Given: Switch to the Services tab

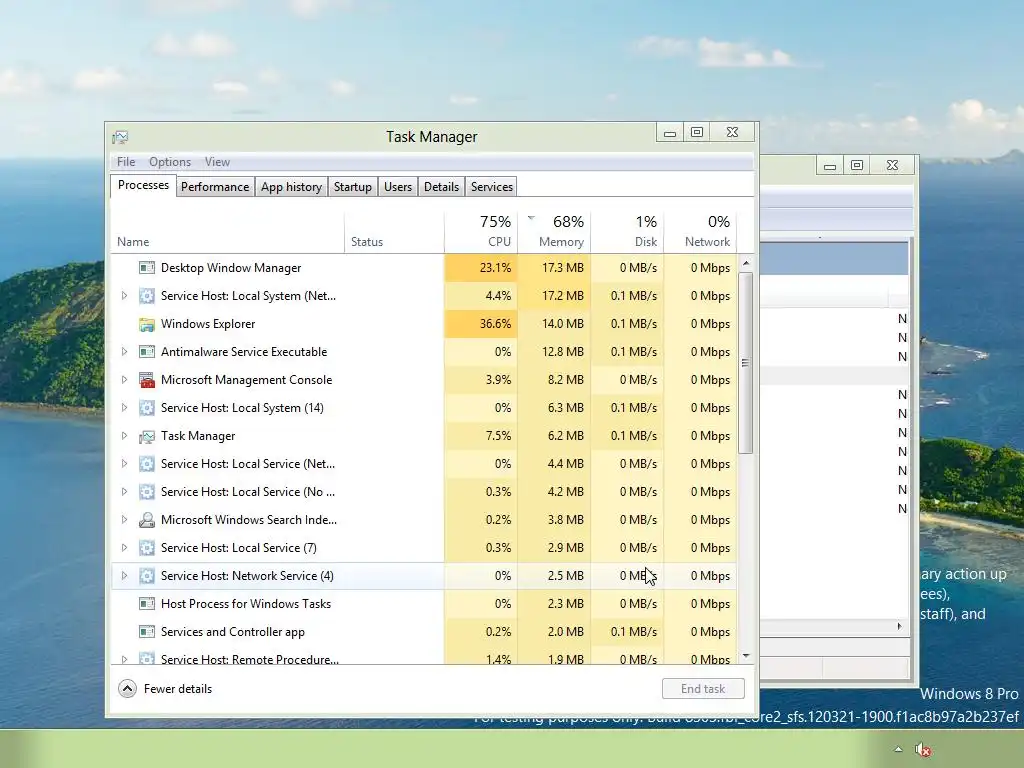Looking at the screenshot, I should pos(492,187).
